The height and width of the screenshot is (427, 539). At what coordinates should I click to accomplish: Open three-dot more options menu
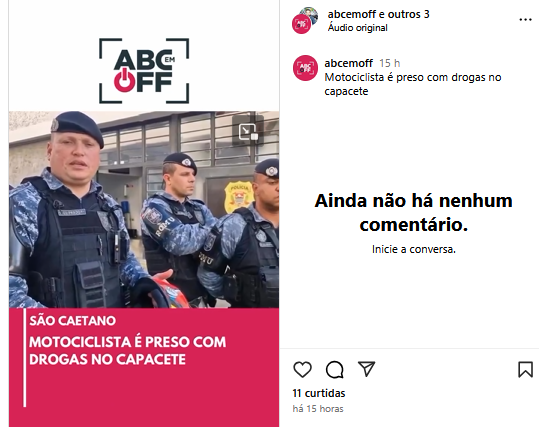point(525,20)
